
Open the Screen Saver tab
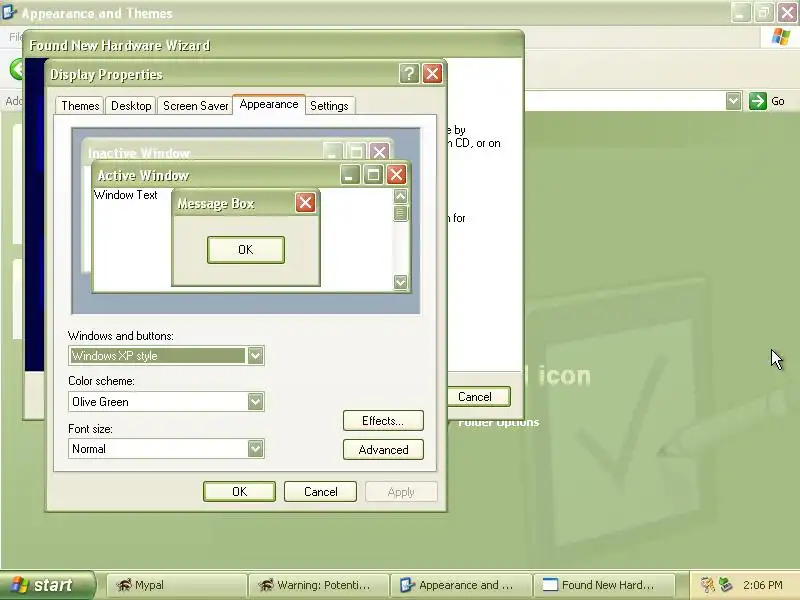point(195,106)
